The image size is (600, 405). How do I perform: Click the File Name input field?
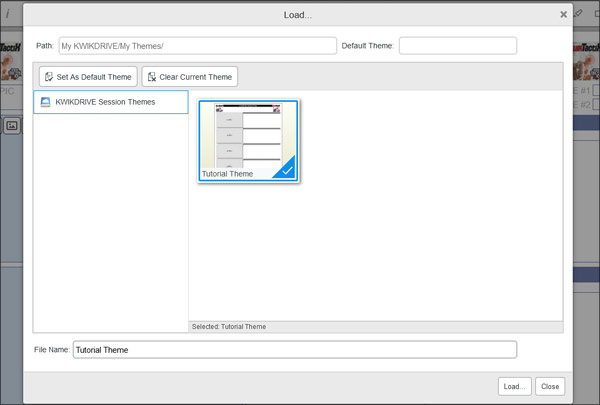(294, 350)
